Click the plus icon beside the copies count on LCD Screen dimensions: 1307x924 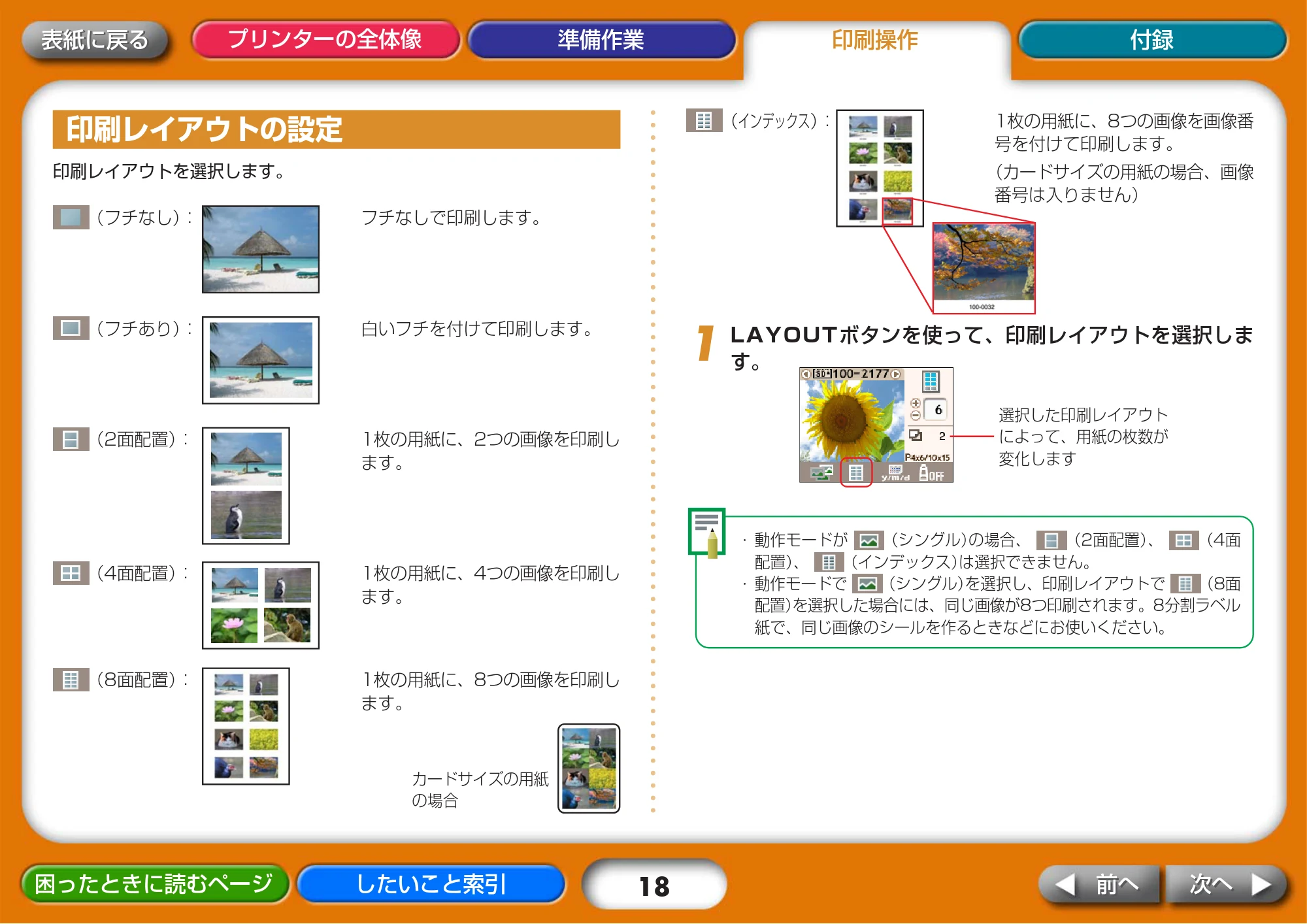916,403
